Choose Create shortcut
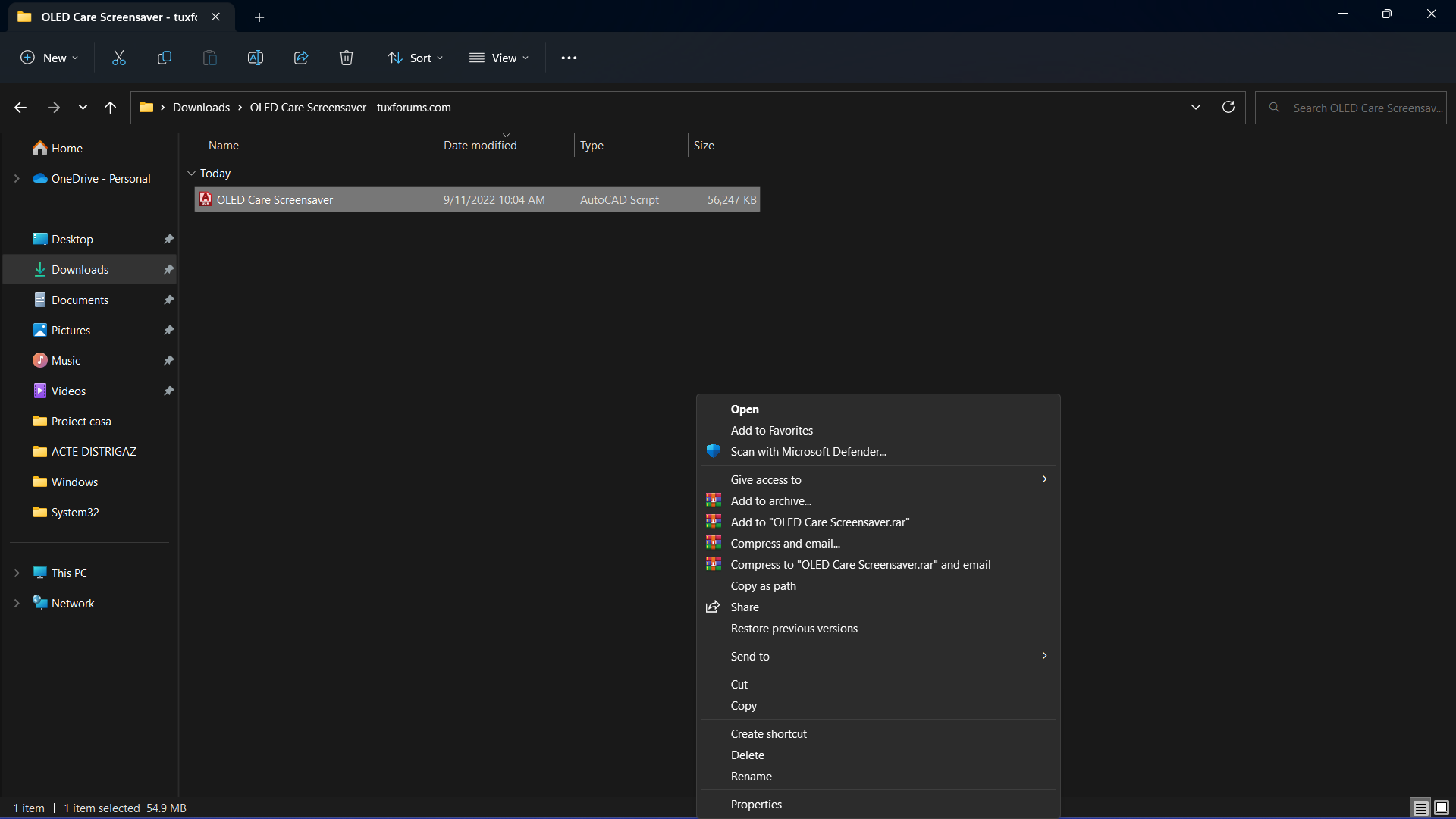 878,733
